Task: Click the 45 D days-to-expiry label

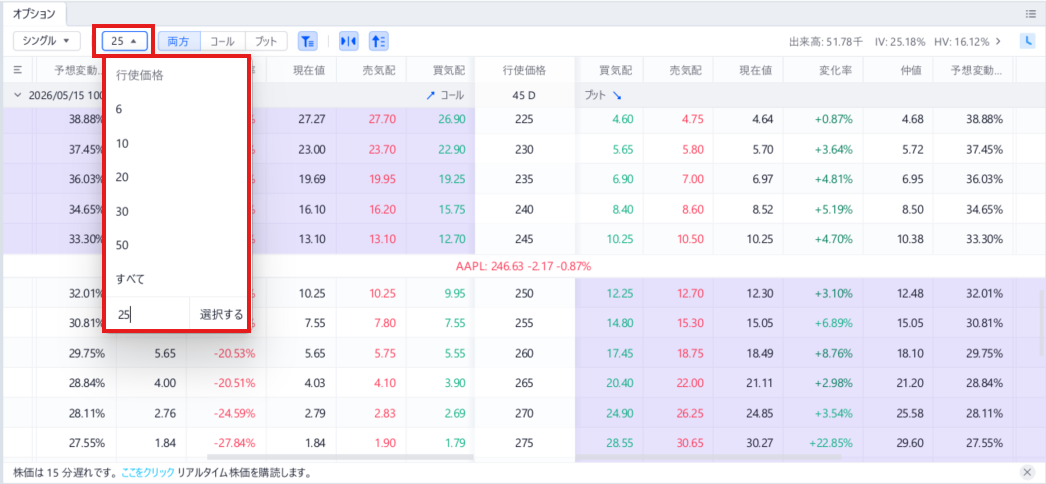Action: tap(524, 95)
